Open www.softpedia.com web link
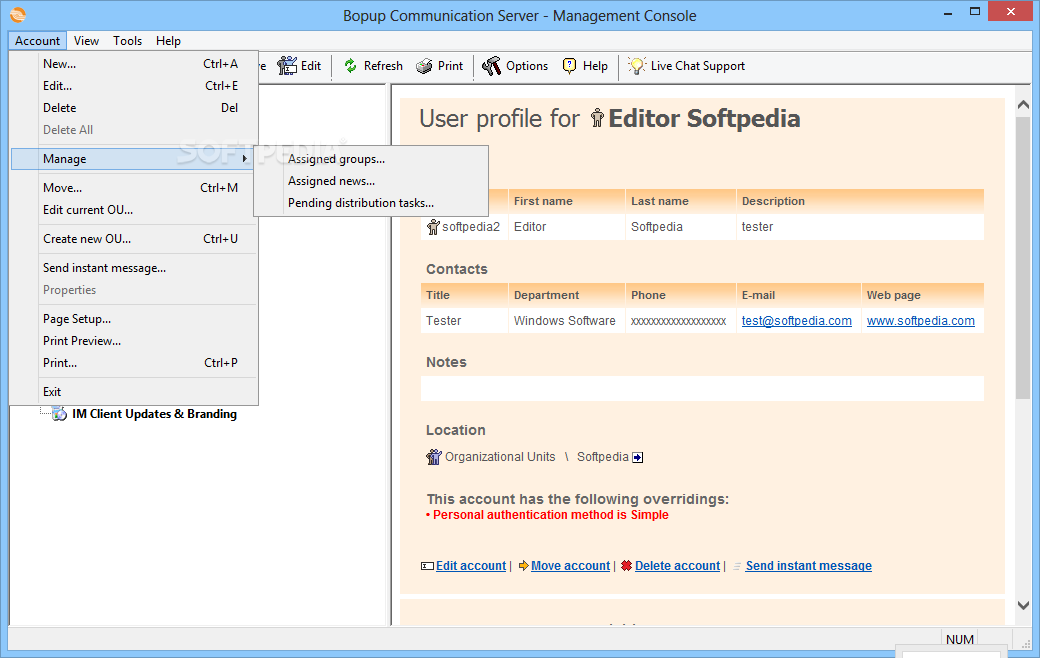Screen dimensions: 1040x658 (x=921, y=321)
